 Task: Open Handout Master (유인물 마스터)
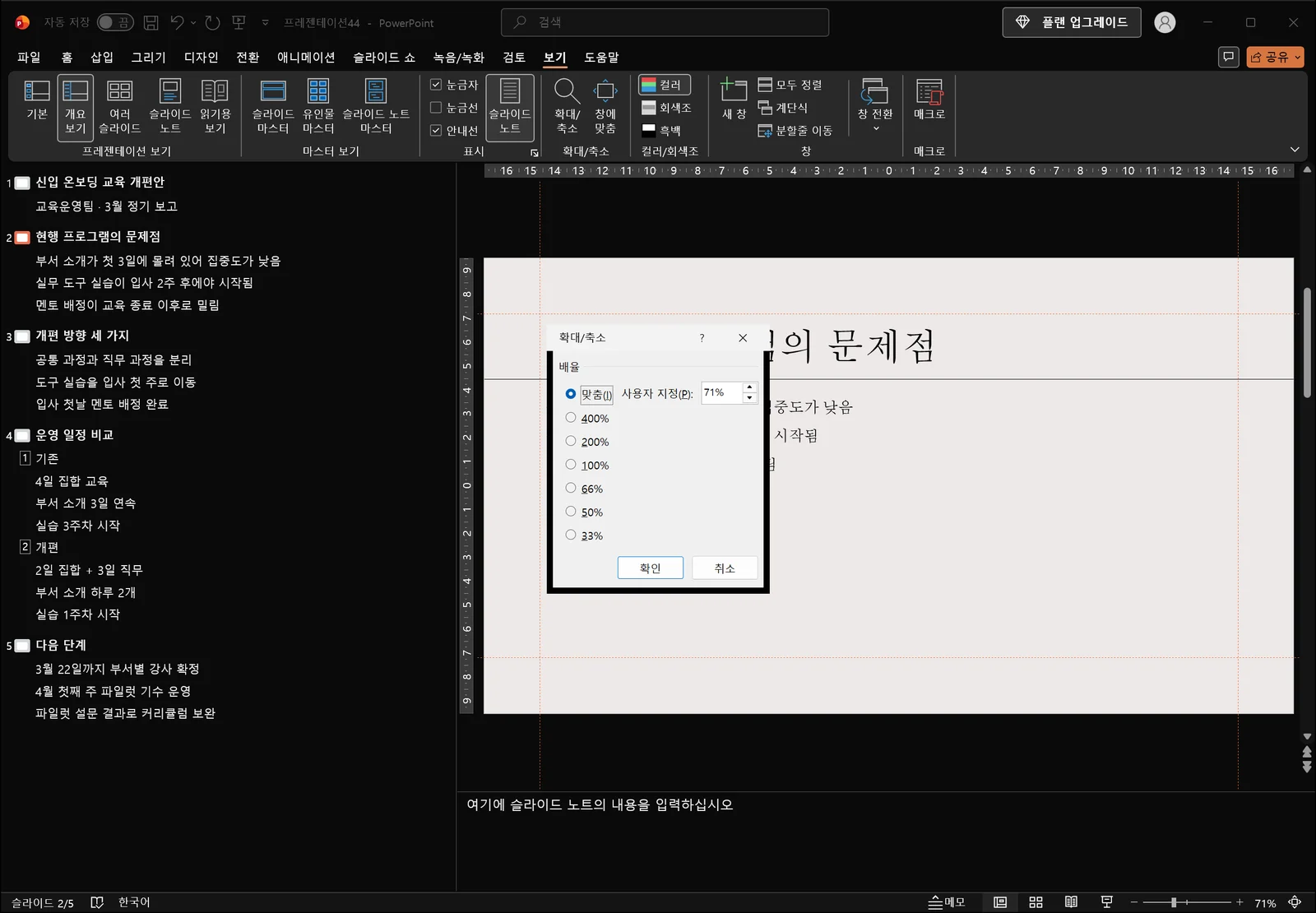tap(318, 107)
